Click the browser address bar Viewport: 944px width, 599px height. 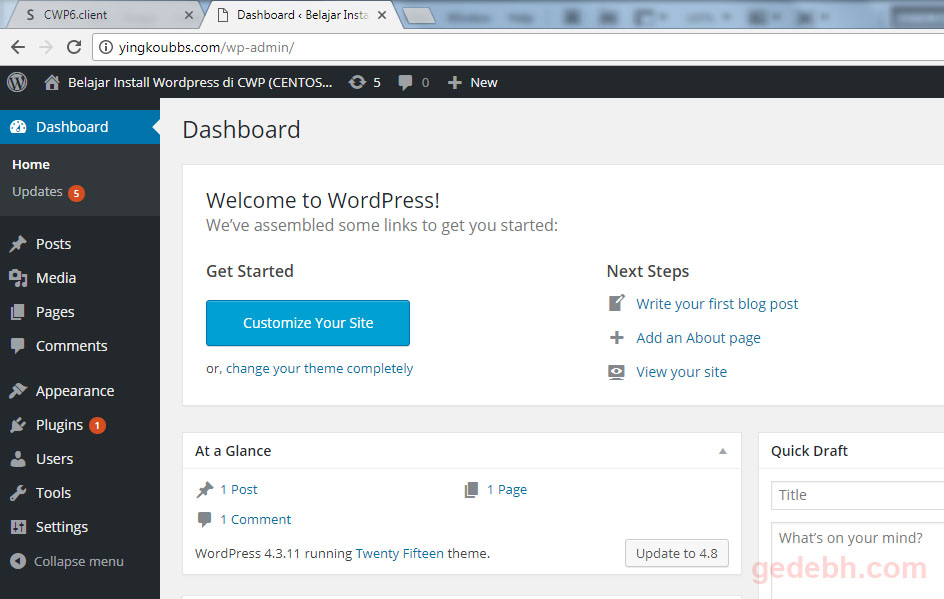518,47
